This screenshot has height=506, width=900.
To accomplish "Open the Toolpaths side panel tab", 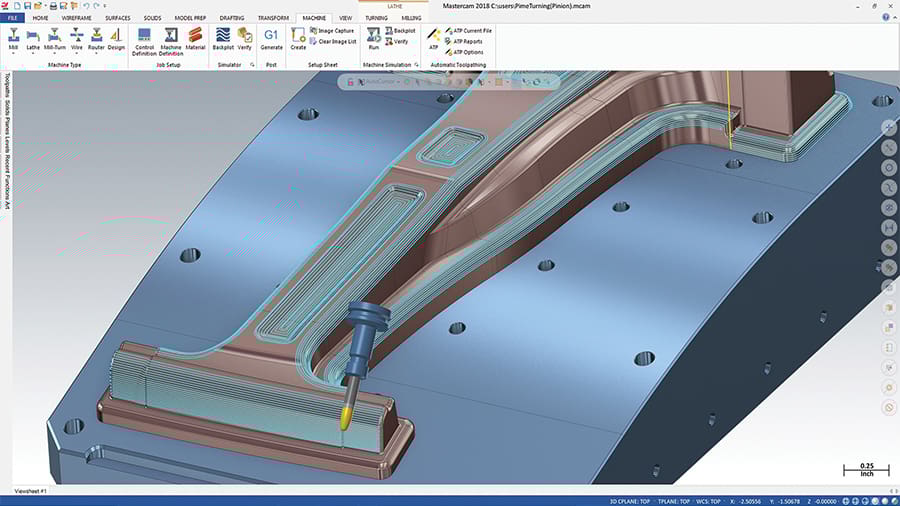I will click(7, 85).
